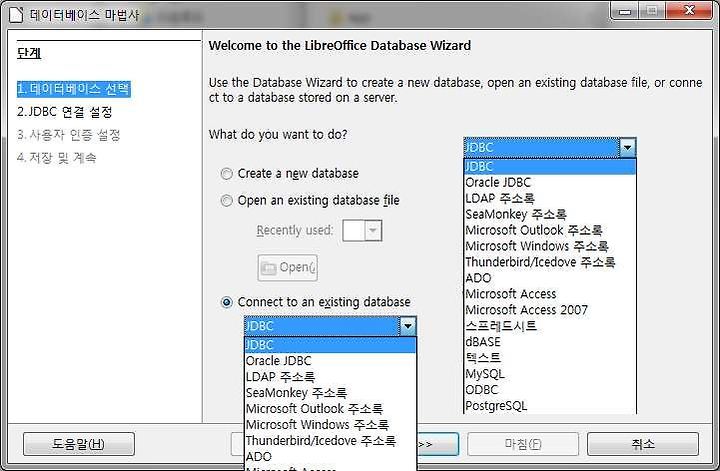Choose PostgreSQL from the database type list

(550, 406)
